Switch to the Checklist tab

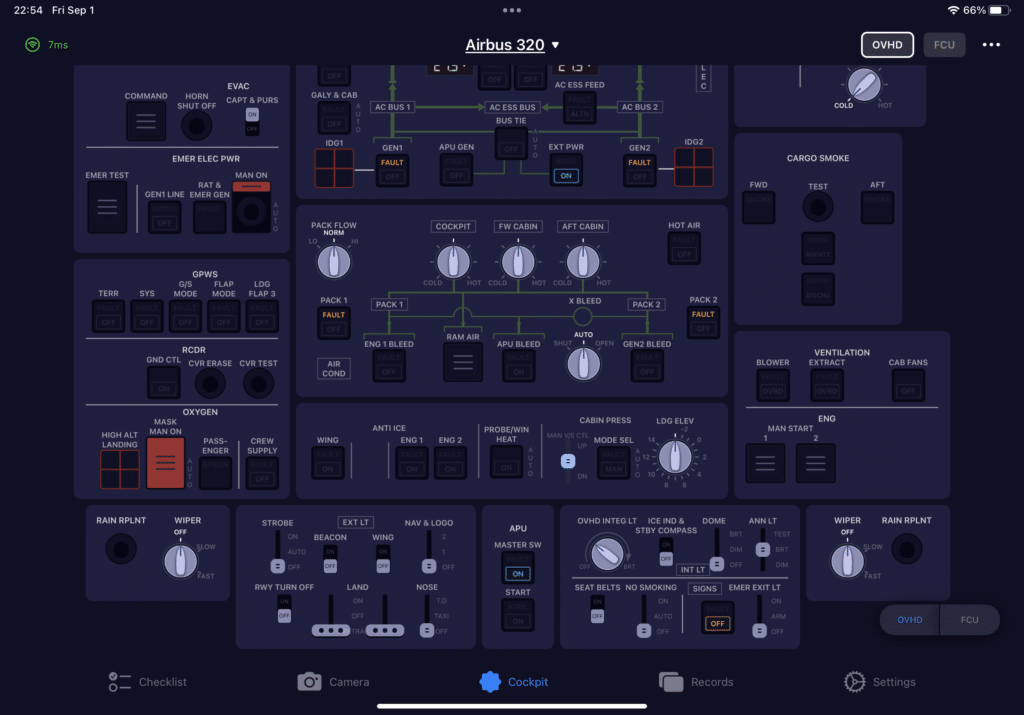point(147,682)
